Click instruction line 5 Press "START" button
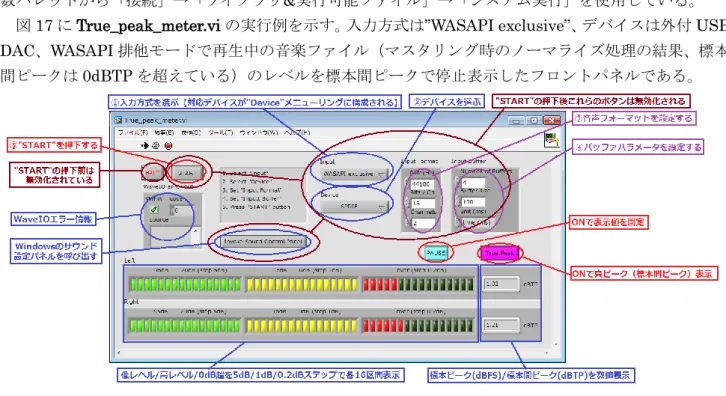Screen dimensions: 726x396 (x=256, y=207)
